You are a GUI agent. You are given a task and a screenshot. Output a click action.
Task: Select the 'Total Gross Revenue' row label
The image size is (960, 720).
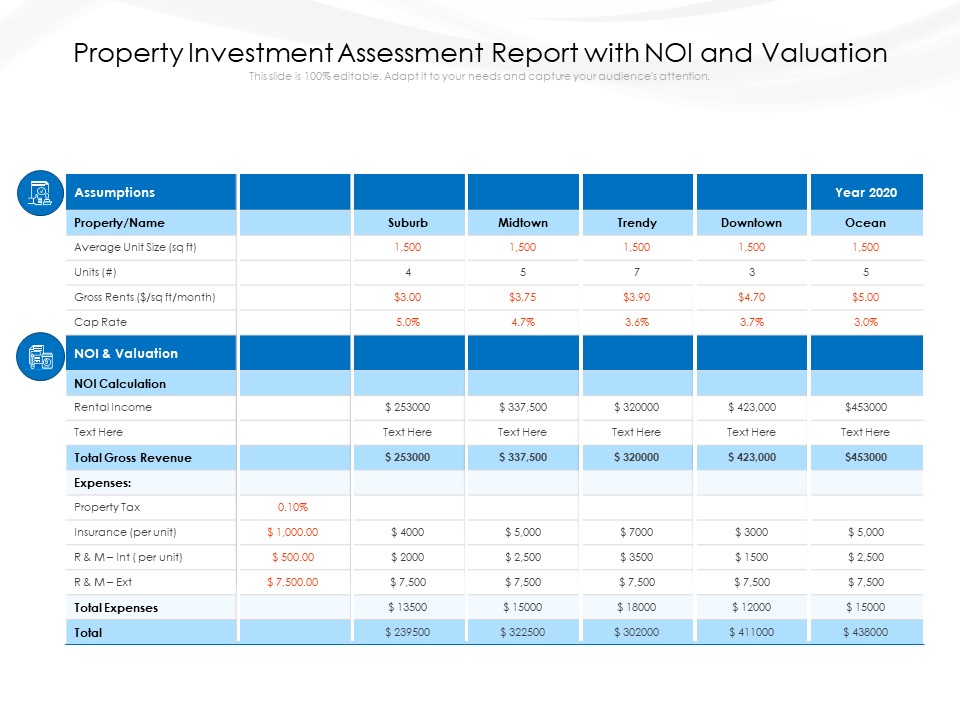(133, 458)
